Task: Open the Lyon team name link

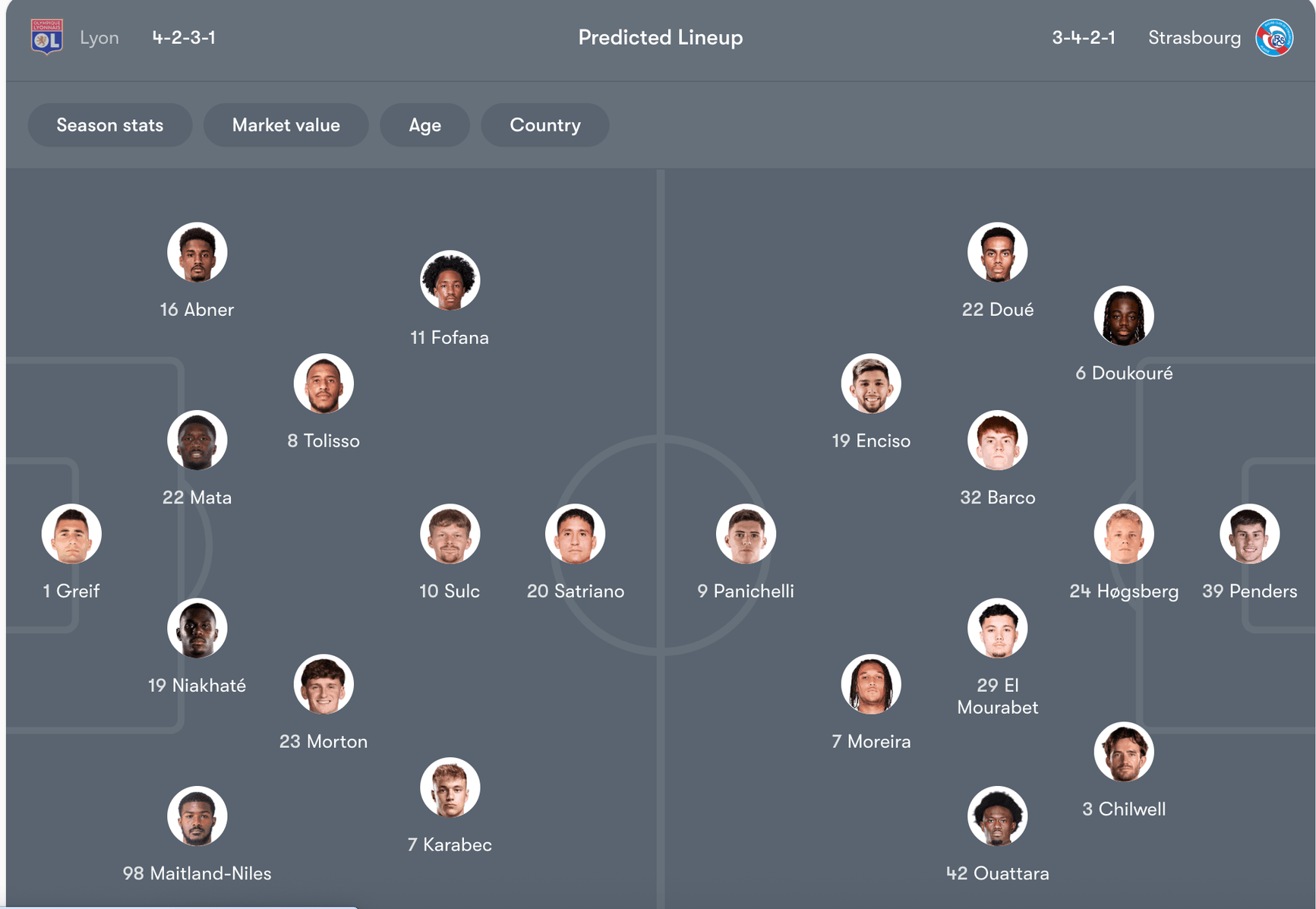Action: pos(99,37)
